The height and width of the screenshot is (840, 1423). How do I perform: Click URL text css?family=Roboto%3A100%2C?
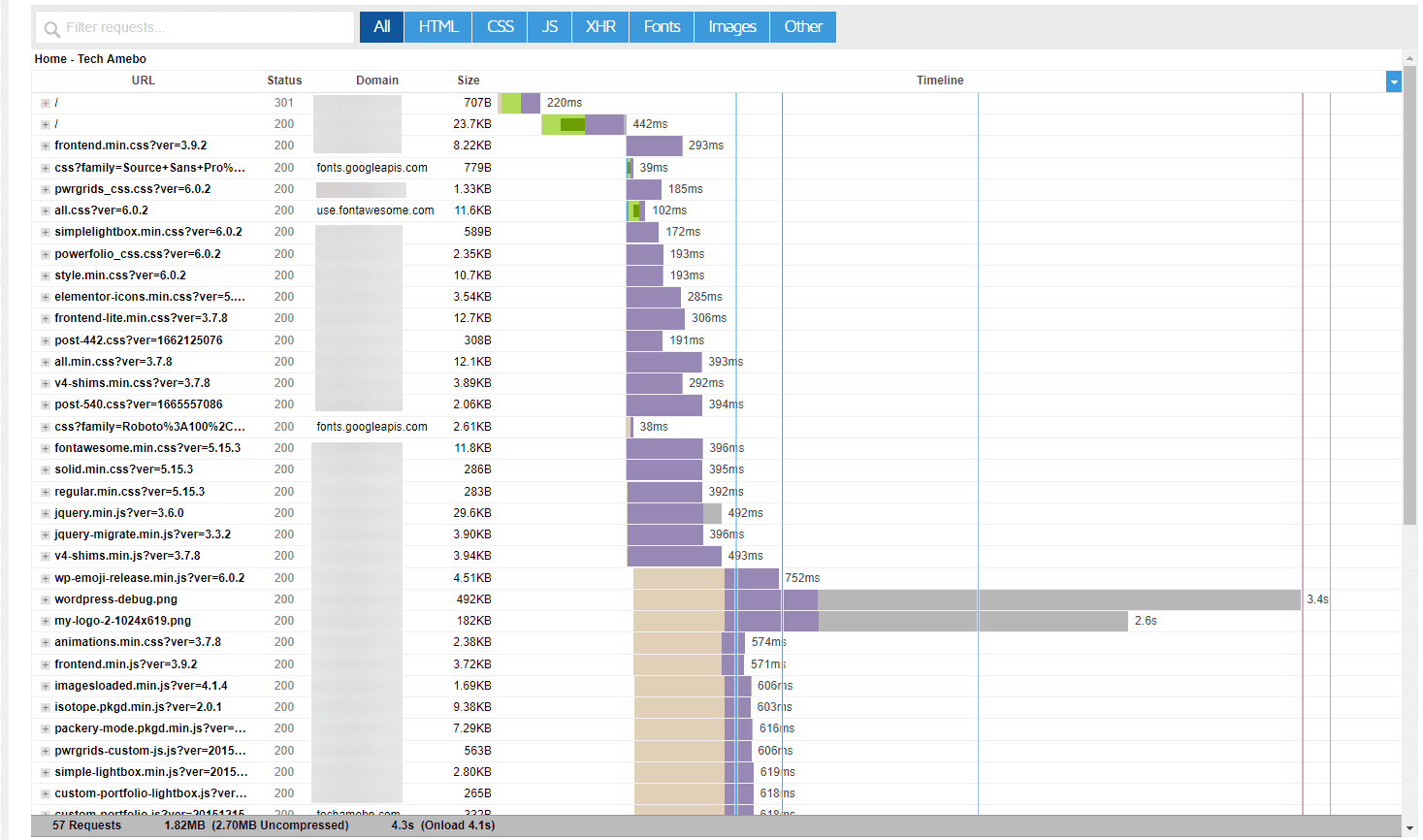(x=149, y=427)
